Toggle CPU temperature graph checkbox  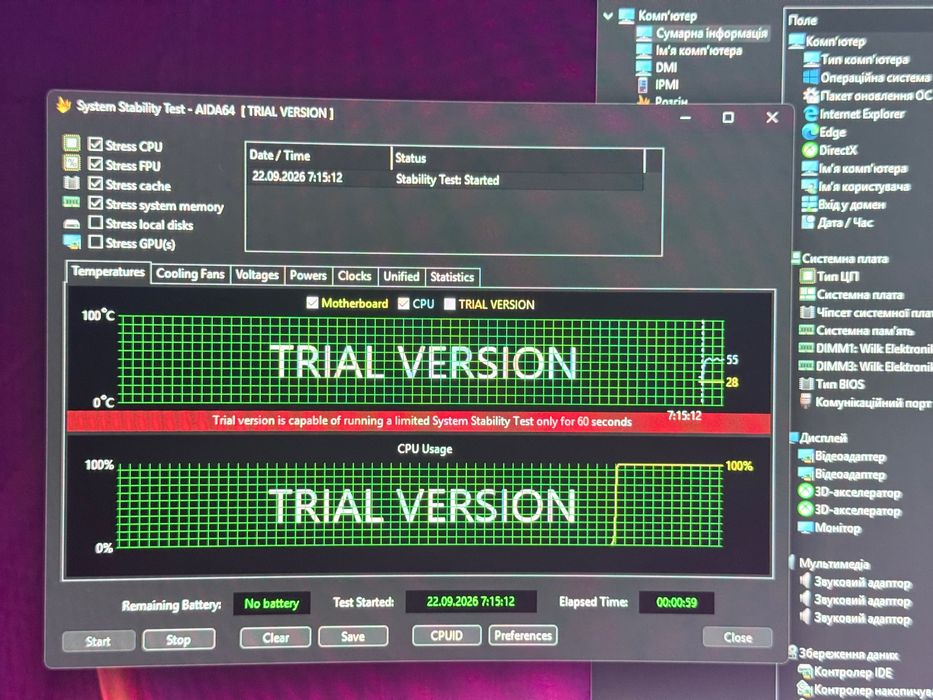pos(403,304)
